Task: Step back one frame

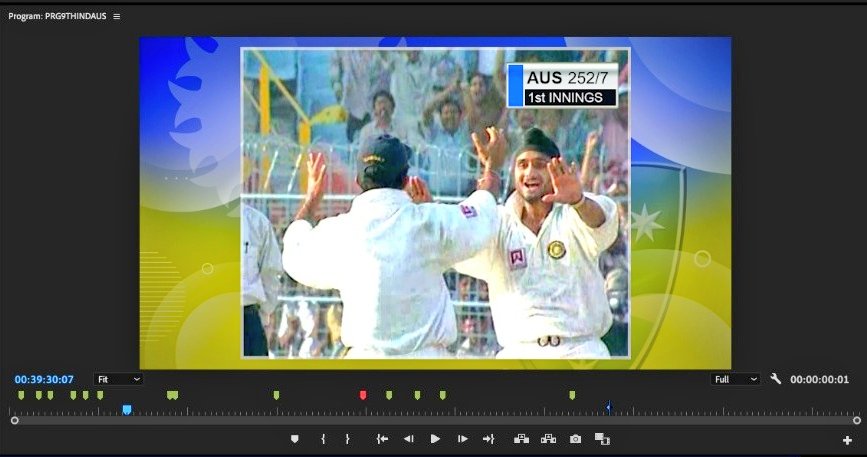Action: (x=409, y=439)
